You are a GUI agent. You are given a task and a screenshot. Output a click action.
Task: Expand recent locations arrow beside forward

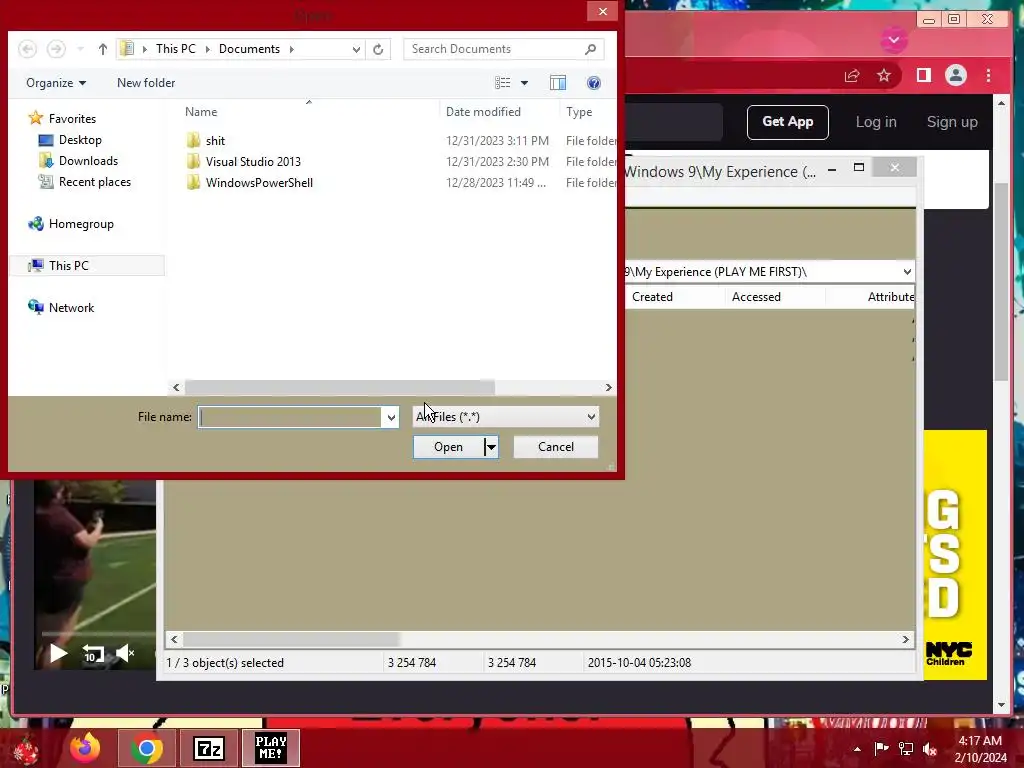coord(80,49)
